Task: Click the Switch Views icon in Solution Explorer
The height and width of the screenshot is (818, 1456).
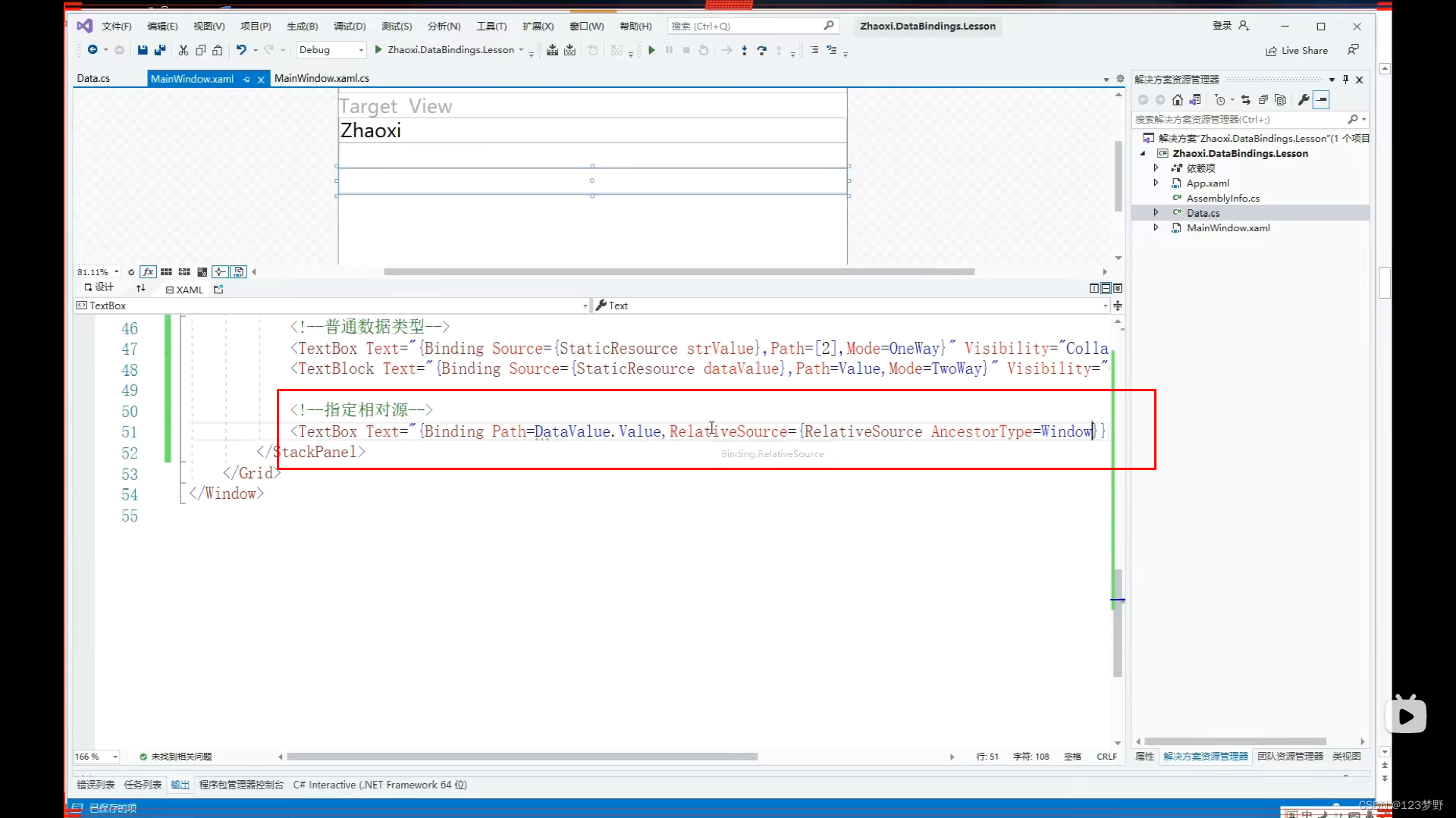Action: click(1194, 100)
